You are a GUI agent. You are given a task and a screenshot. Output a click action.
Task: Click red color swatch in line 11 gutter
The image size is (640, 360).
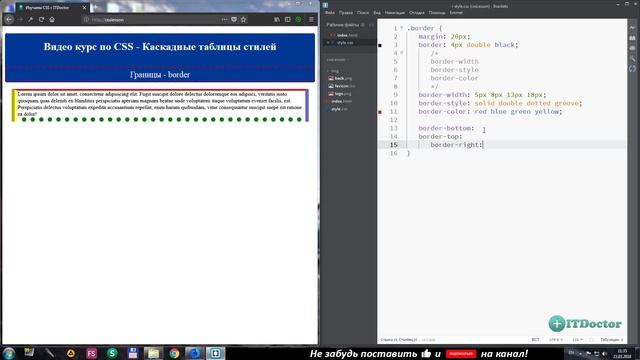[380, 112]
